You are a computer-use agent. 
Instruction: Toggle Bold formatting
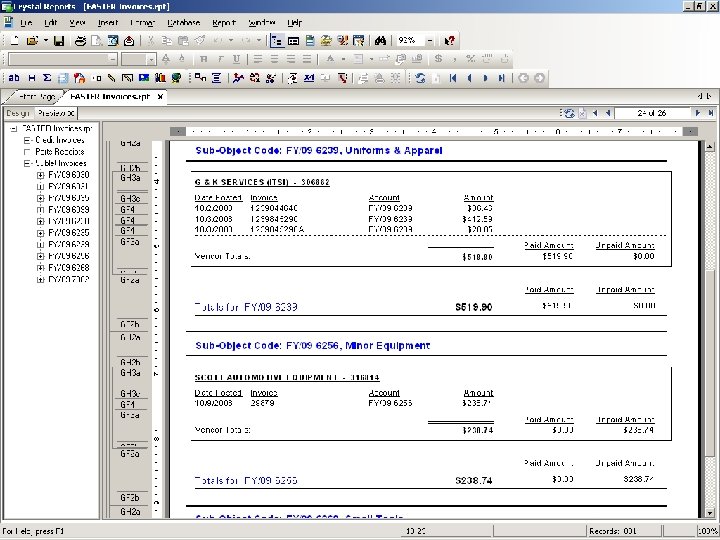click(x=204, y=59)
